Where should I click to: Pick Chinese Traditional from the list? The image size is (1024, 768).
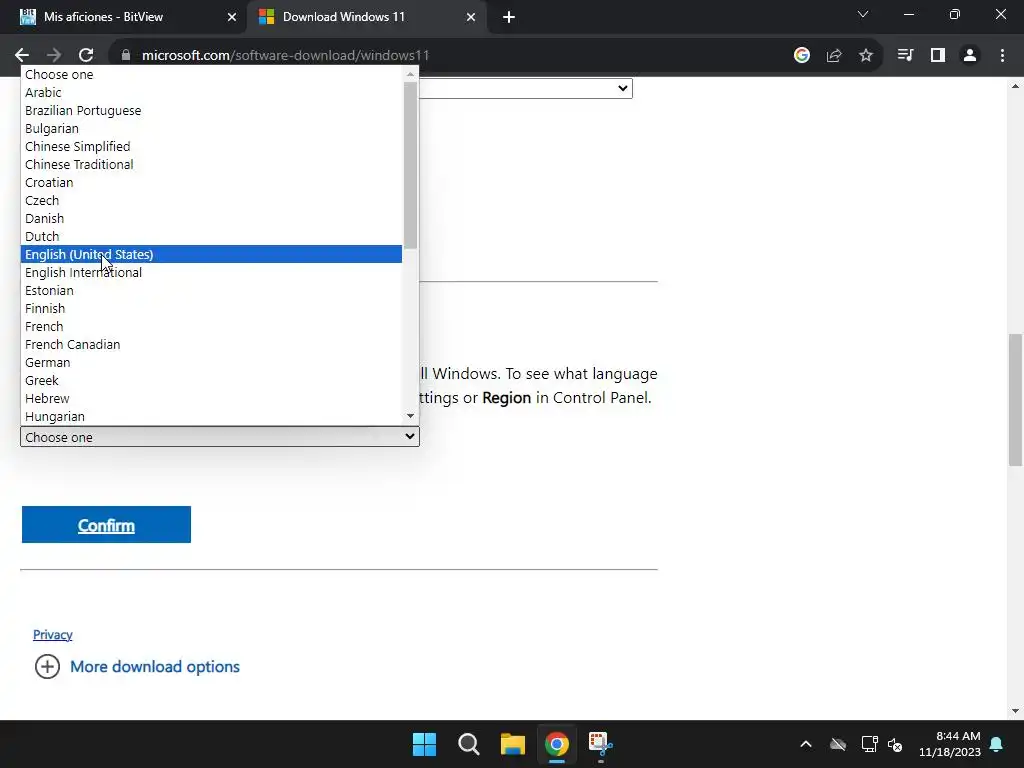pyautogui.click(x=212, y=165)
